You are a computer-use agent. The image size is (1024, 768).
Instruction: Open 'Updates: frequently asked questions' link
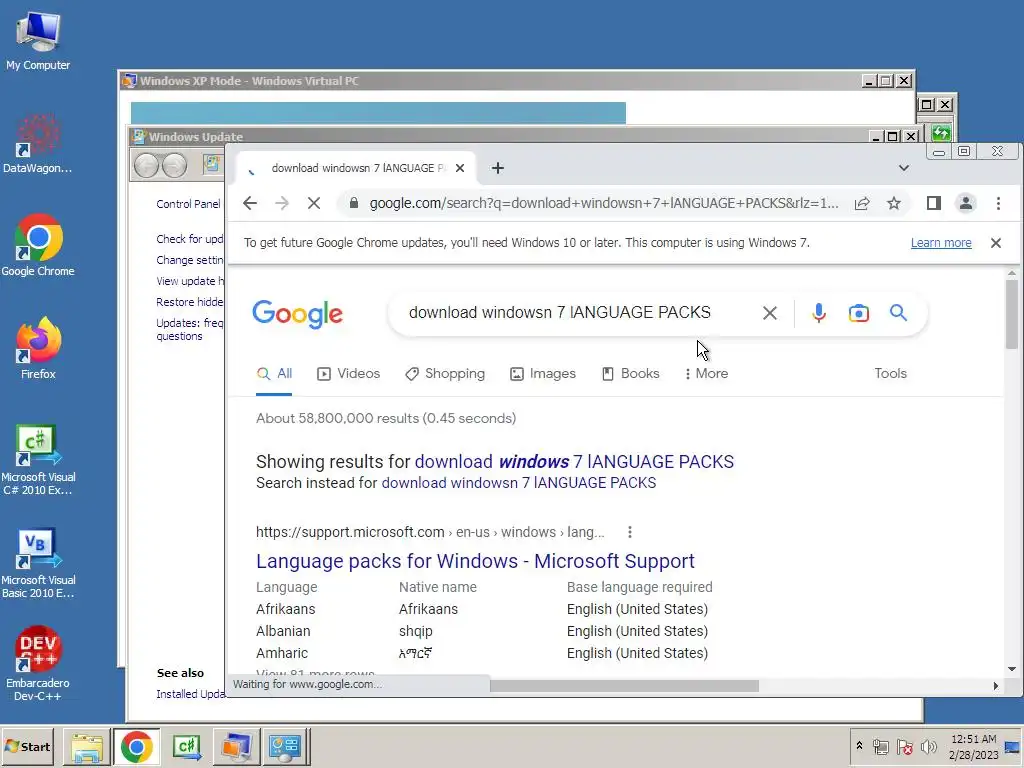[189, 330]
